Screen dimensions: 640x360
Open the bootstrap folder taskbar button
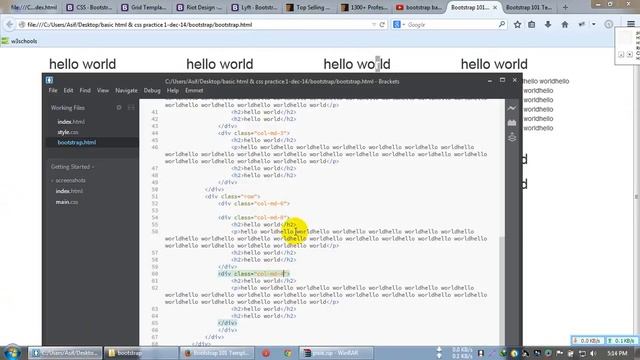click(x=141, y=353)
